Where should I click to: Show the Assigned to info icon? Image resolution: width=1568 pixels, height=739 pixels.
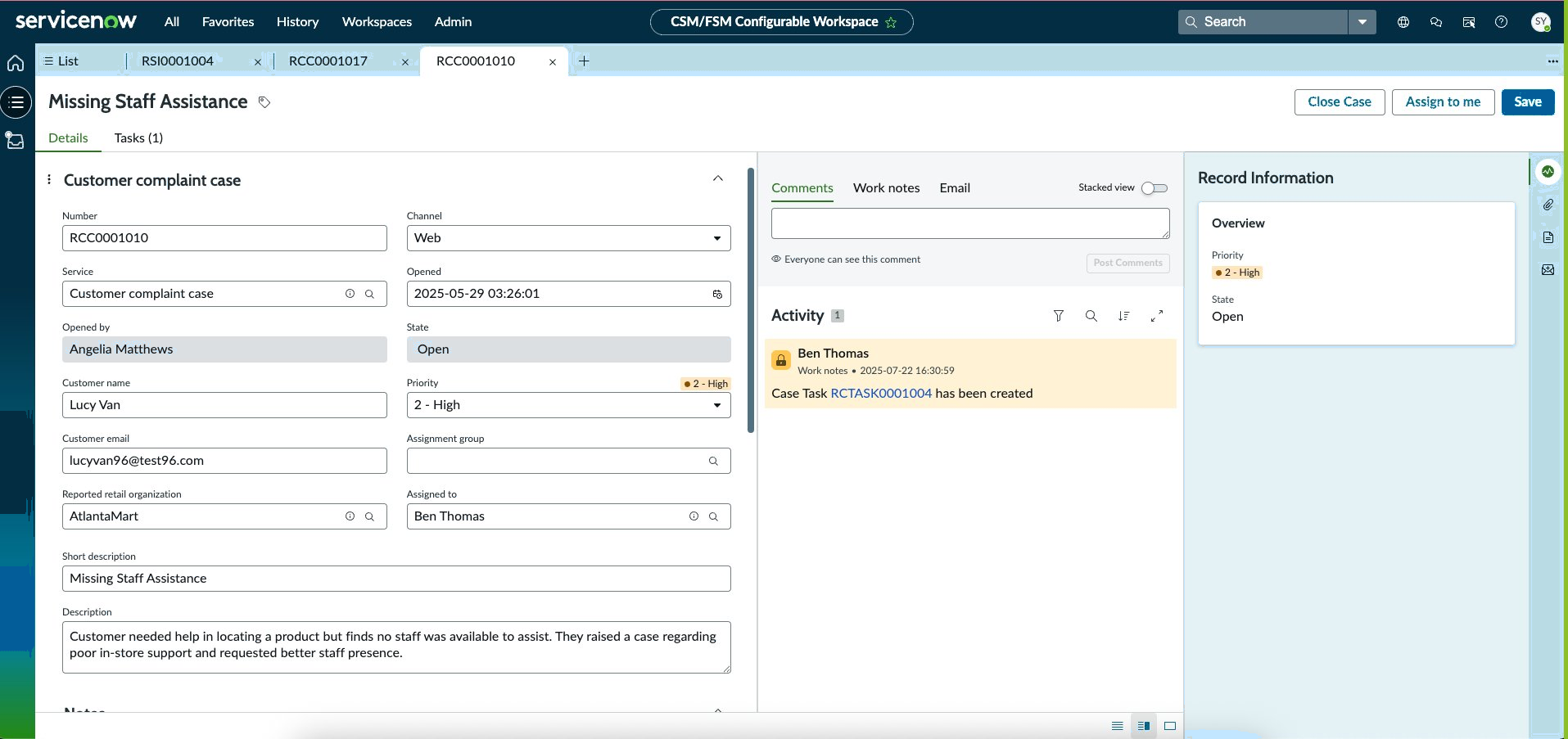click(x=694, y=516)
